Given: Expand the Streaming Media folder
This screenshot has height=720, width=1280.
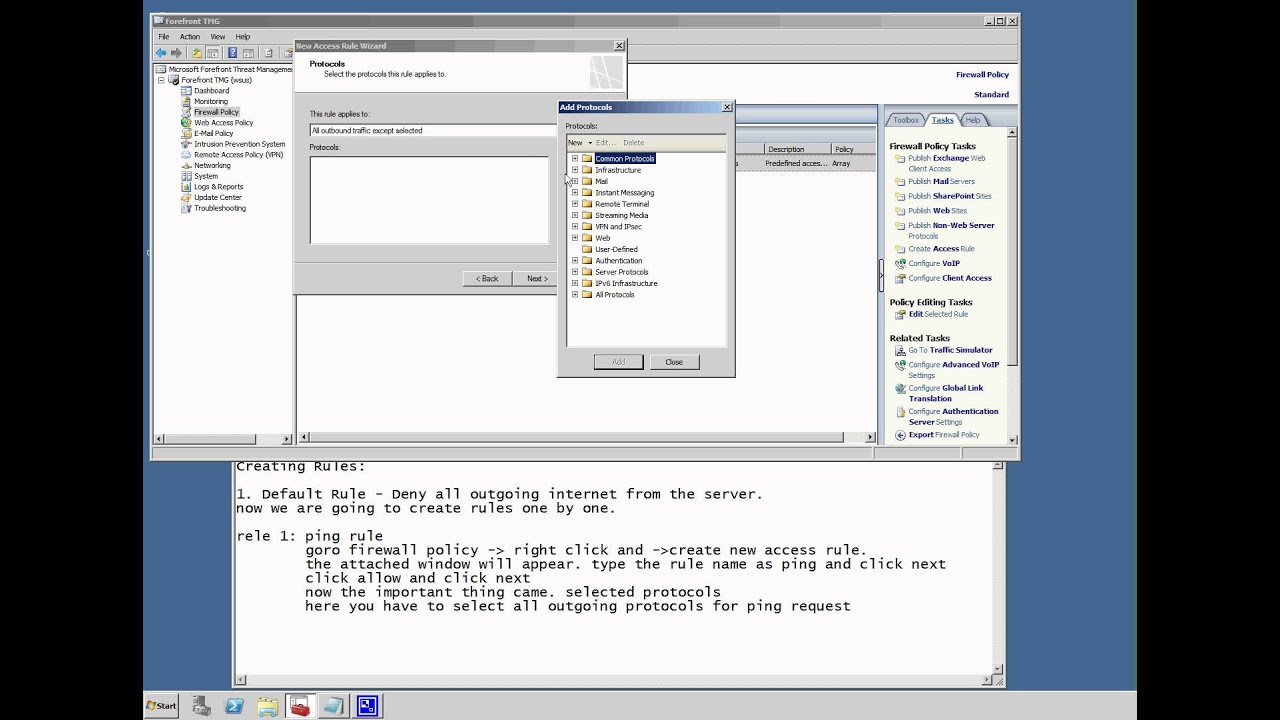Looking at the screenshot, I should [x=575, y=215].
